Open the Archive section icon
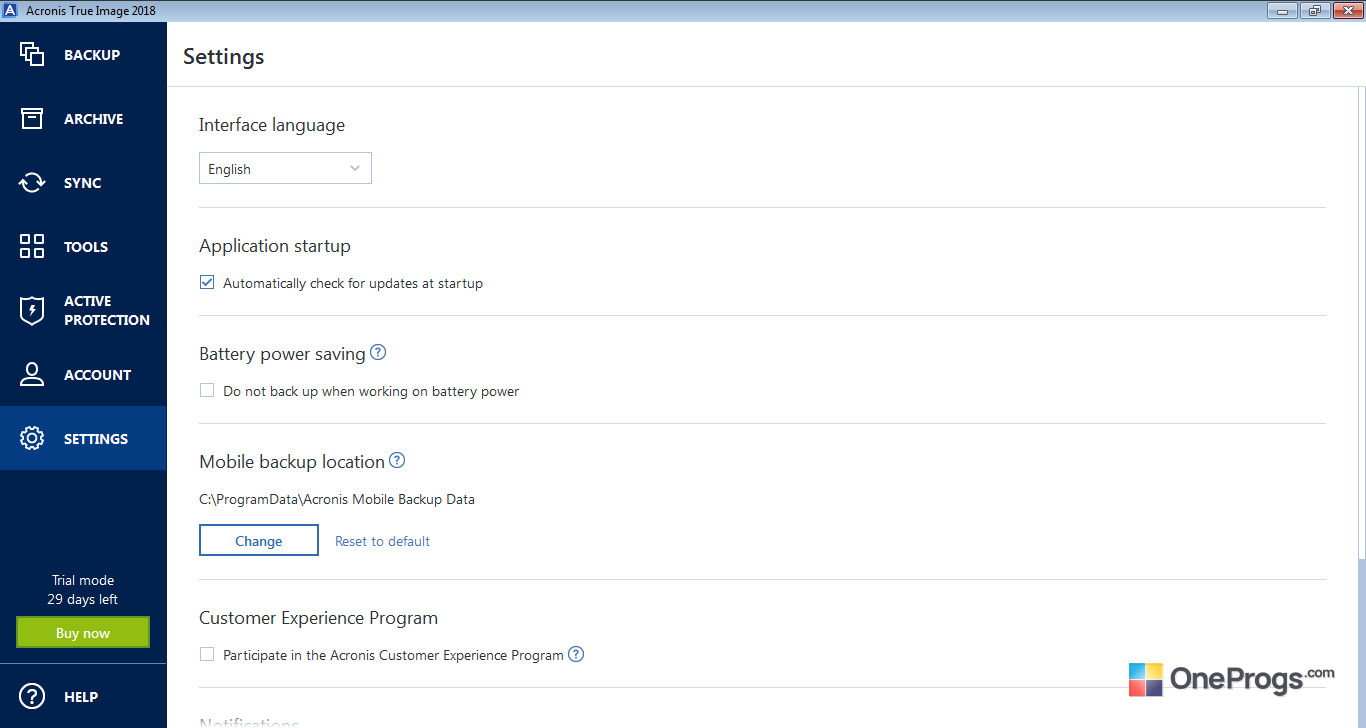The height and width of the screenshot is (728, 1366). (32, 119)
